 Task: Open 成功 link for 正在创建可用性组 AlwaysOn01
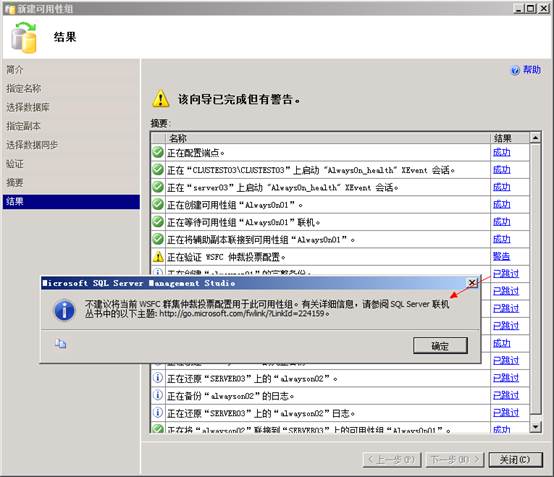tap(502, 204)
